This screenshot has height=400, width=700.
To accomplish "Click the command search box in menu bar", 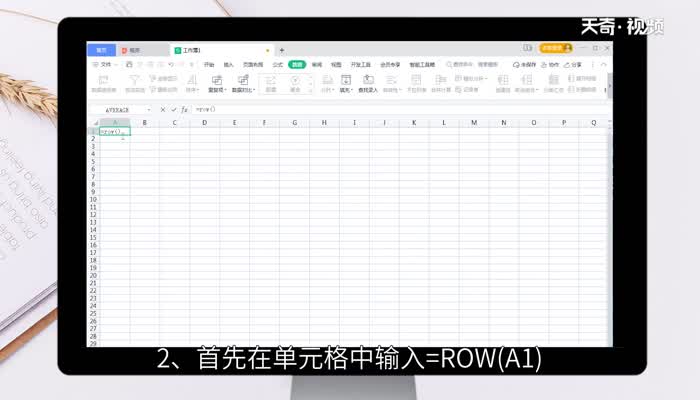I will pyautogui.click(x=472, y=65).
